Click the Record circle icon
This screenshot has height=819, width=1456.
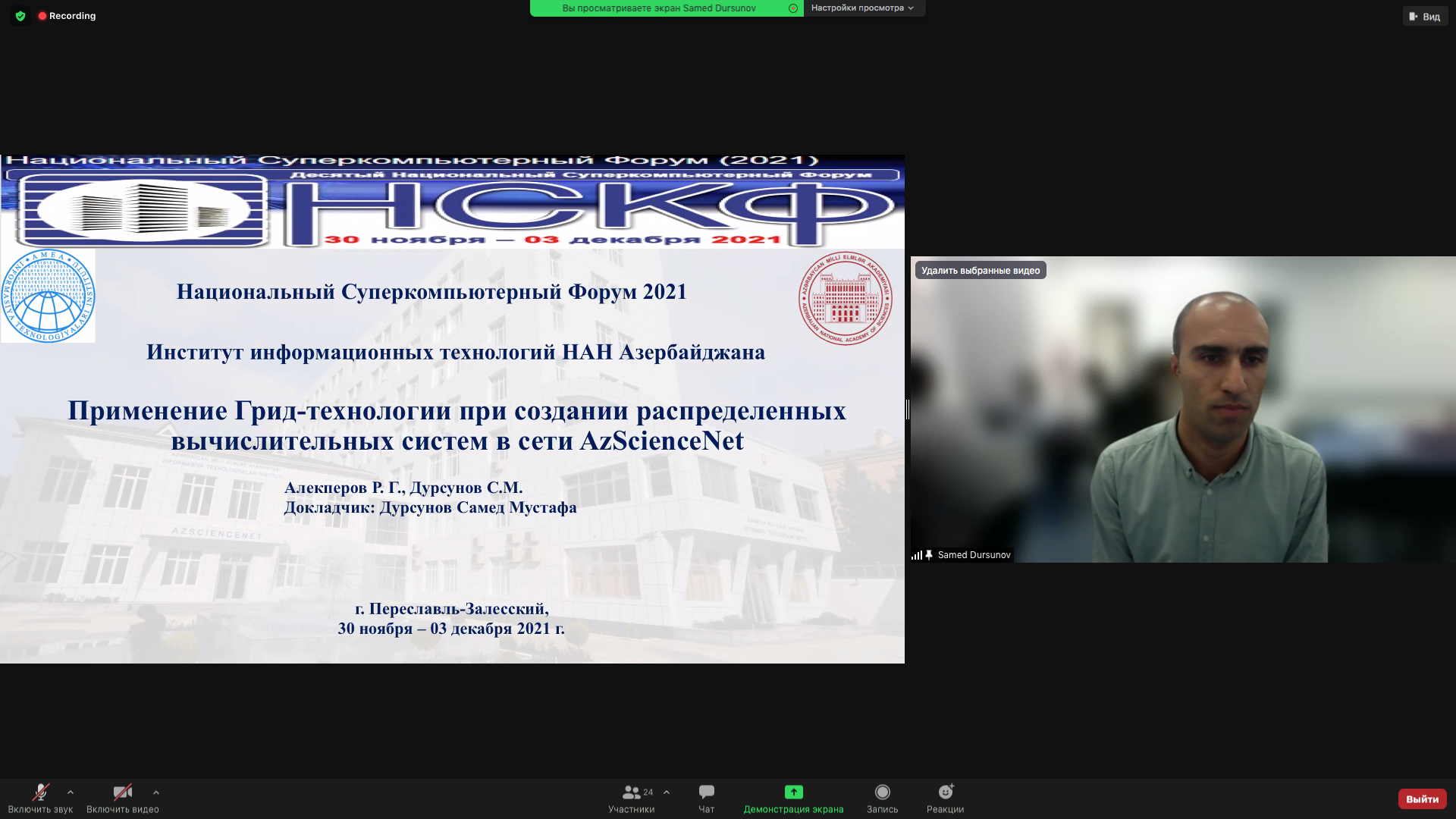coord(882,792)
